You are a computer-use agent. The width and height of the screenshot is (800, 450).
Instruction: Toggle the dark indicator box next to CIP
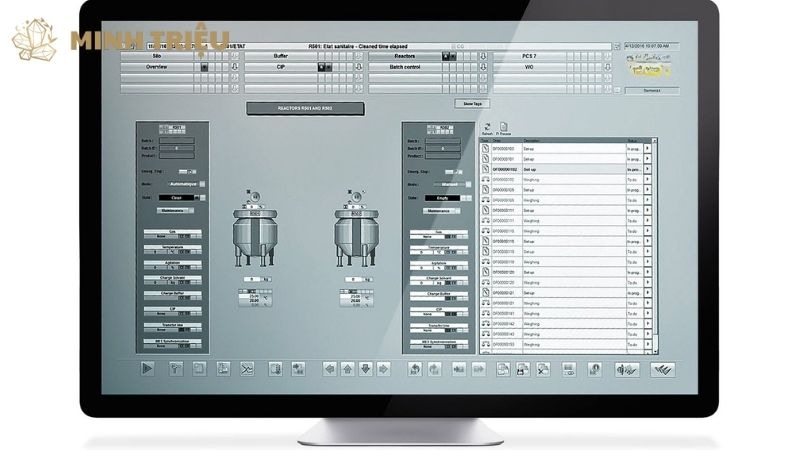click(323, 67)
